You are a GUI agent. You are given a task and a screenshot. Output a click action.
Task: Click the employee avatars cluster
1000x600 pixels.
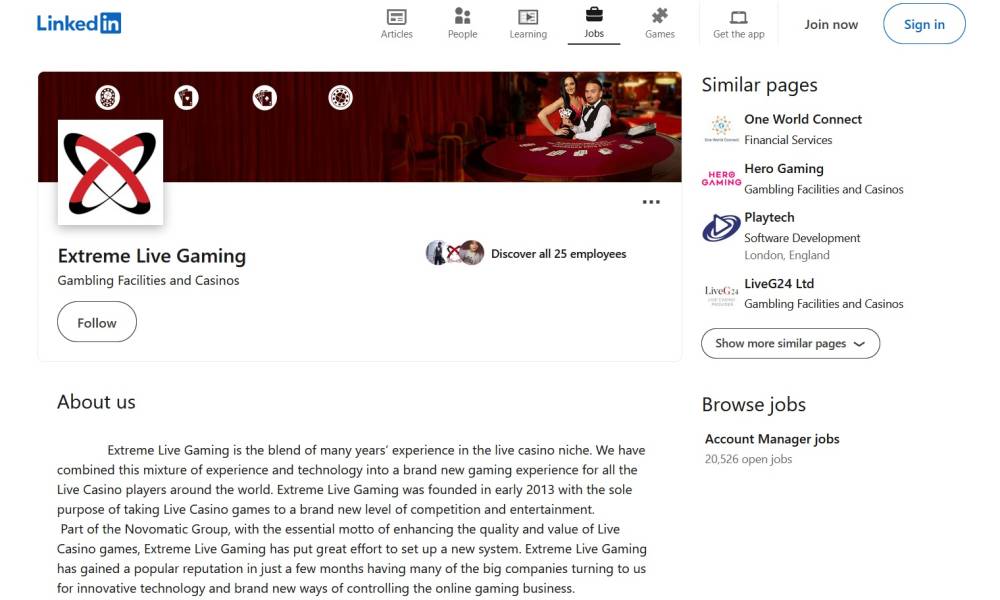tap(455, 253)
